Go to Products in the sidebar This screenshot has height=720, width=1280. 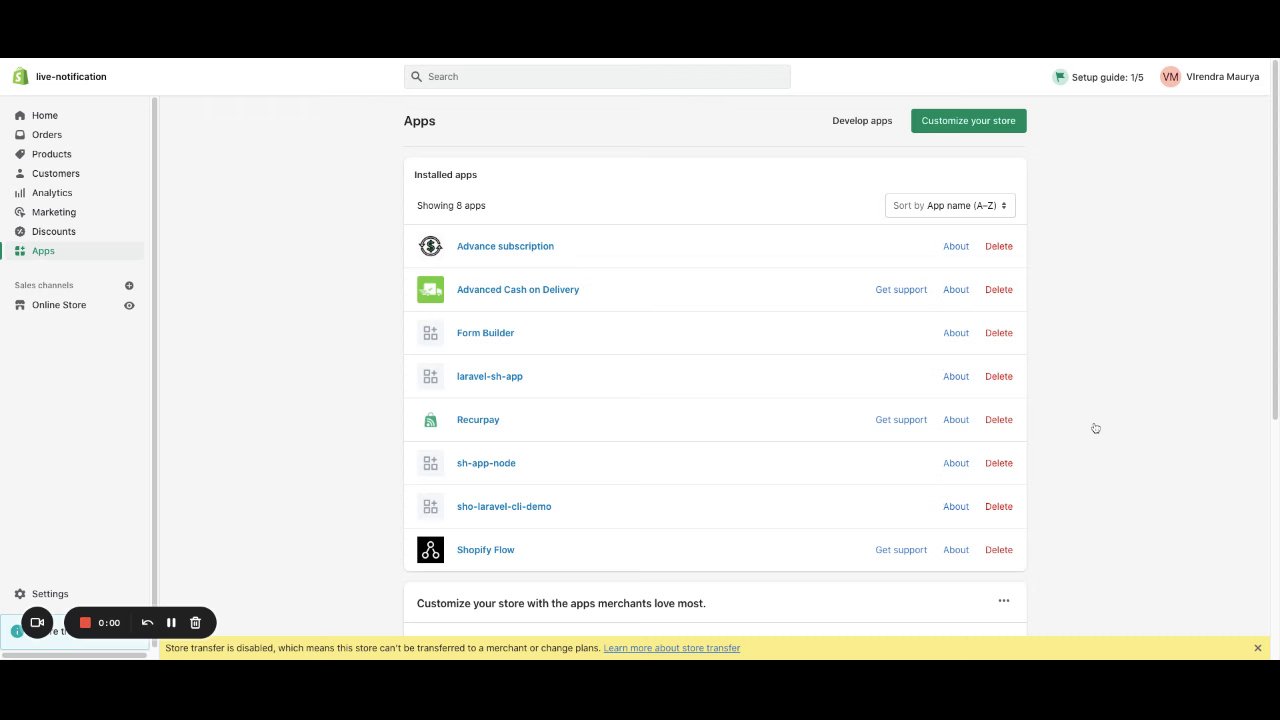pos(51,154)
